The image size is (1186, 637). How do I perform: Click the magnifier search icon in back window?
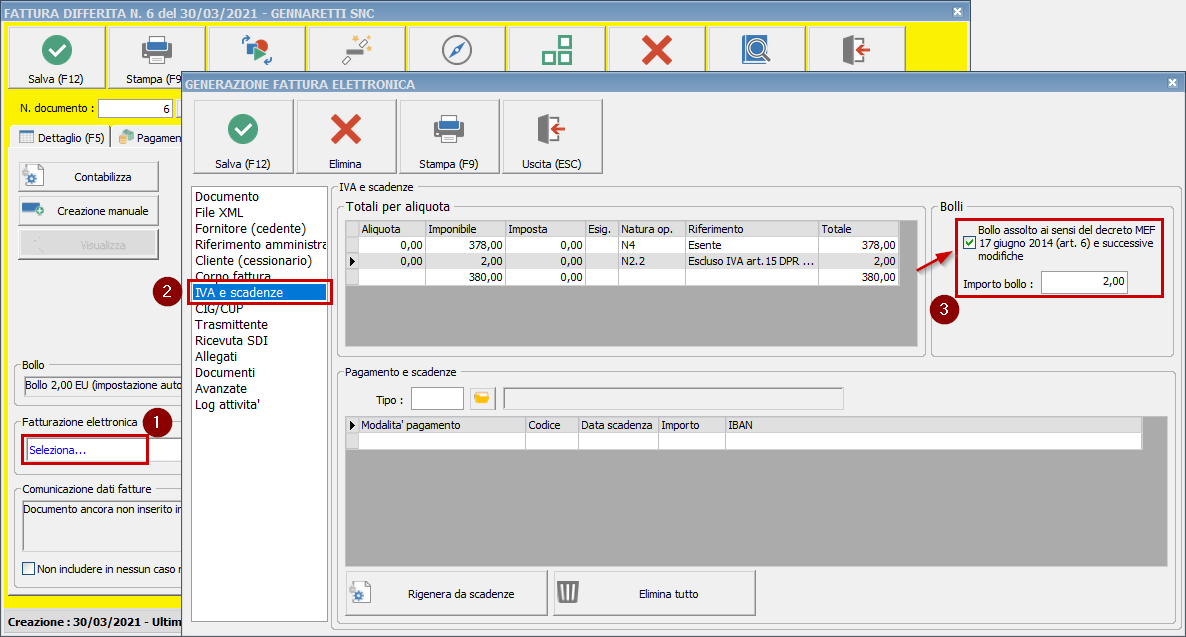point(756,50)
